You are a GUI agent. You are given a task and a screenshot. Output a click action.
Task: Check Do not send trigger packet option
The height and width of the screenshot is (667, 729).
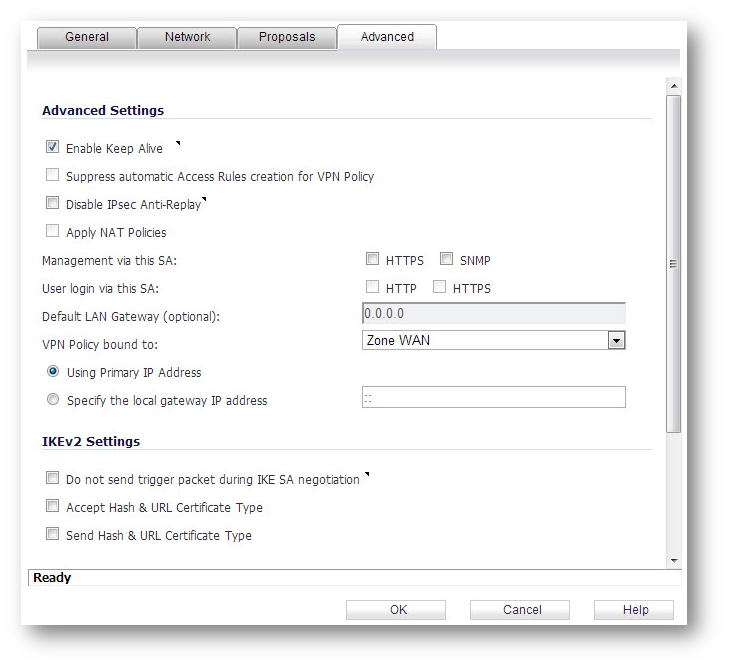click(x=53, y=478)
